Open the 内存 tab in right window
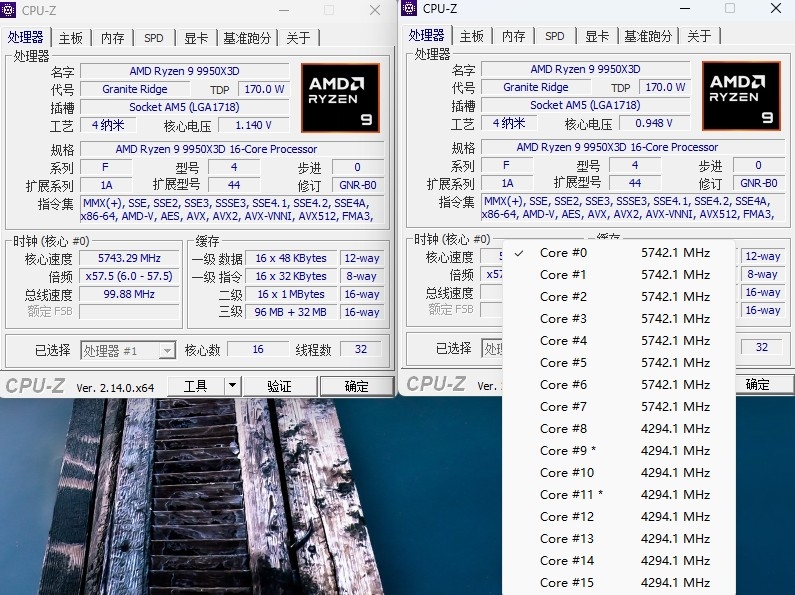795x595 pixels. [513, 36]
